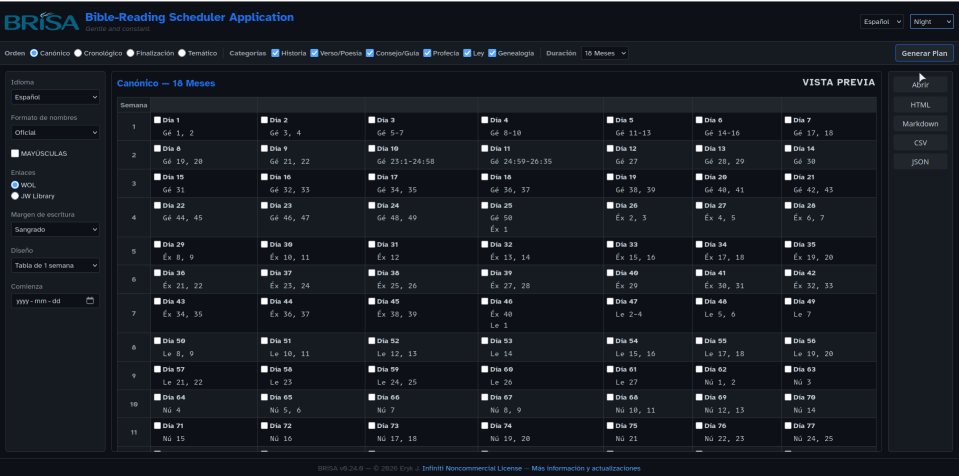Select JW Library links option
959x476 pixels.
click(15, 196)
